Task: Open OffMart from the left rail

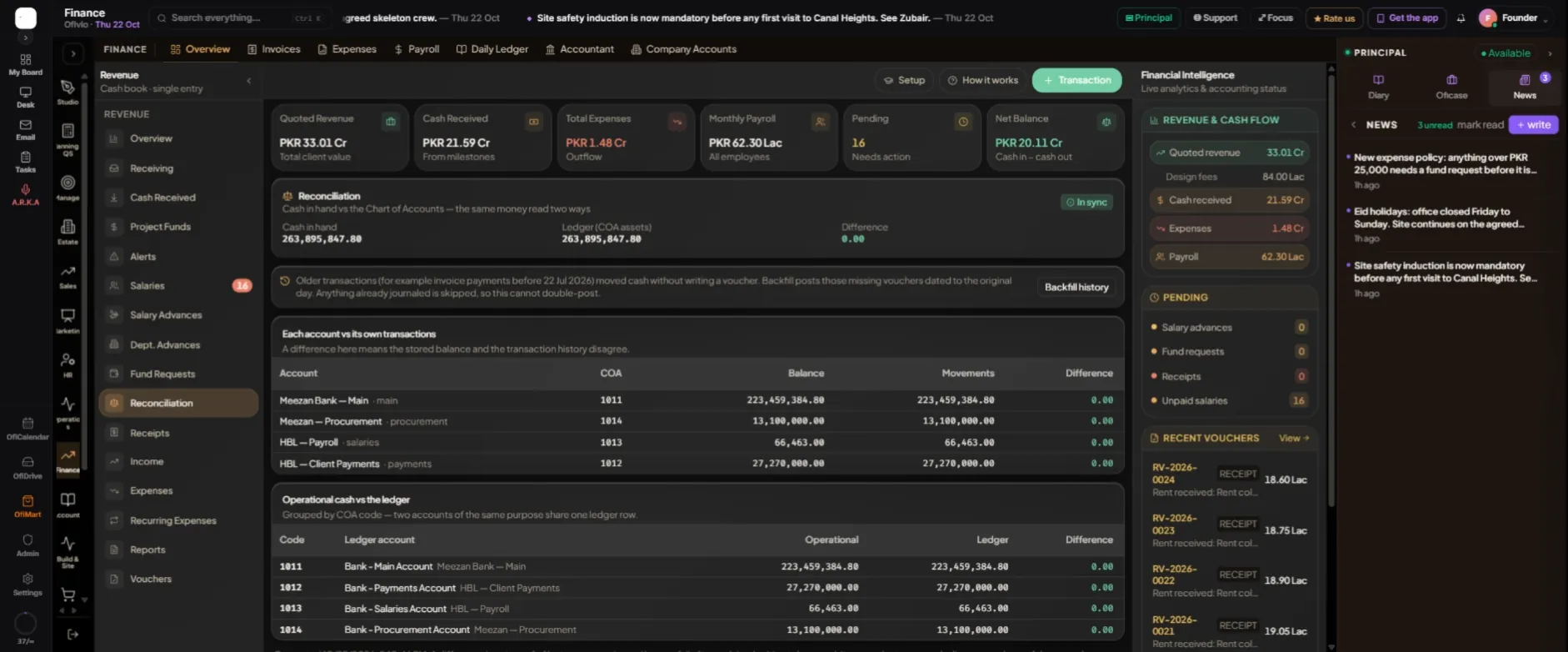Action: pos(27,506)
